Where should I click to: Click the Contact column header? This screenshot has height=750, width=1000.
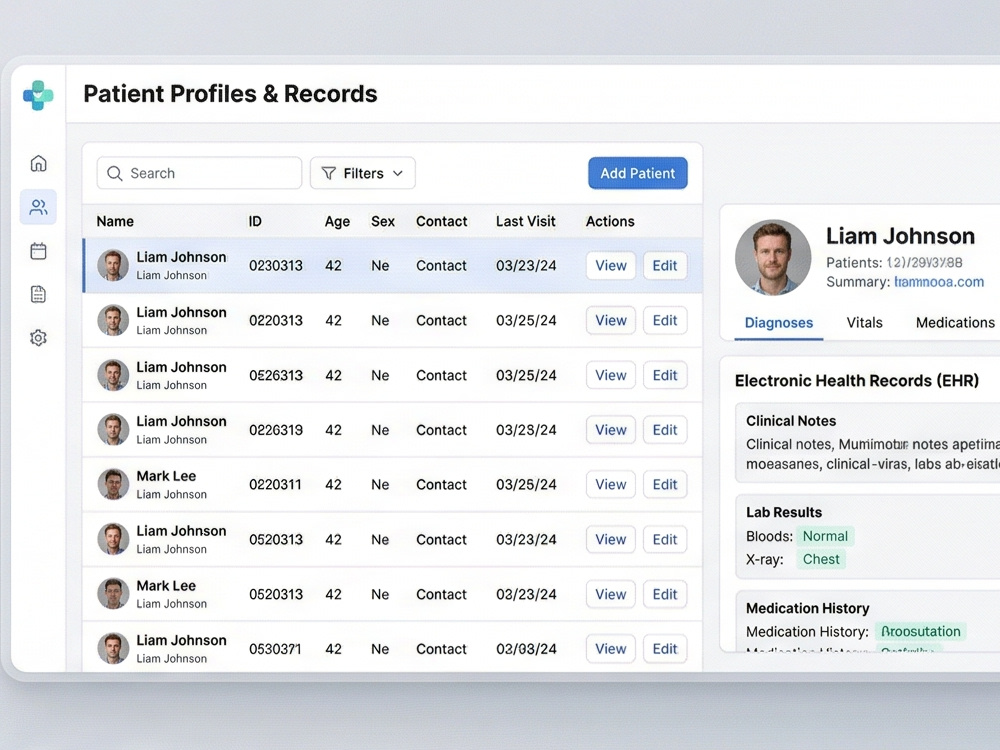tap(441, 221)
